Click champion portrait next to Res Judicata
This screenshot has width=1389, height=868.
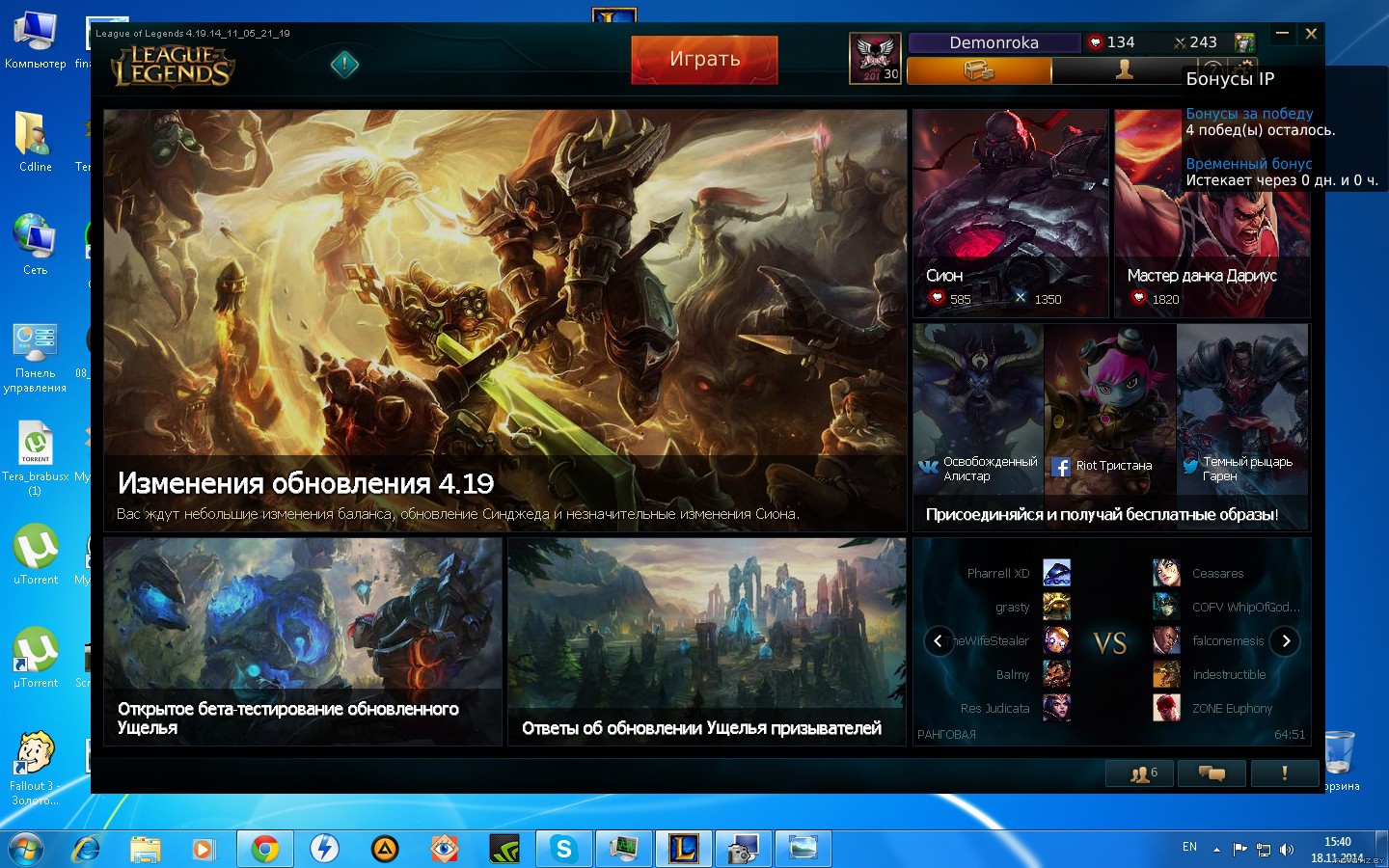click(x=1056, y=708)
